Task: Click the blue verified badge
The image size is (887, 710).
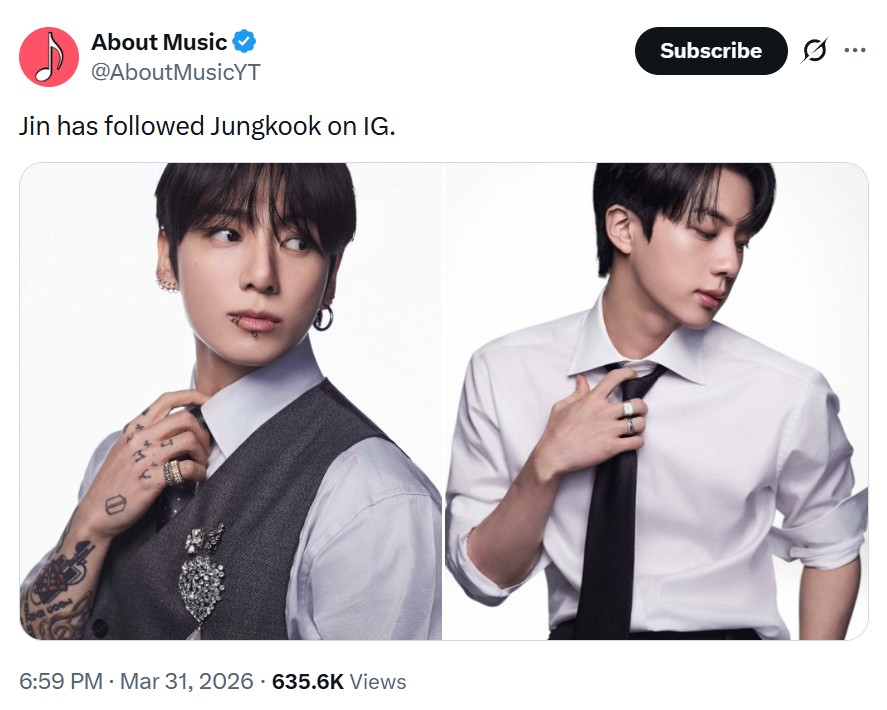Action: (245, 42)
